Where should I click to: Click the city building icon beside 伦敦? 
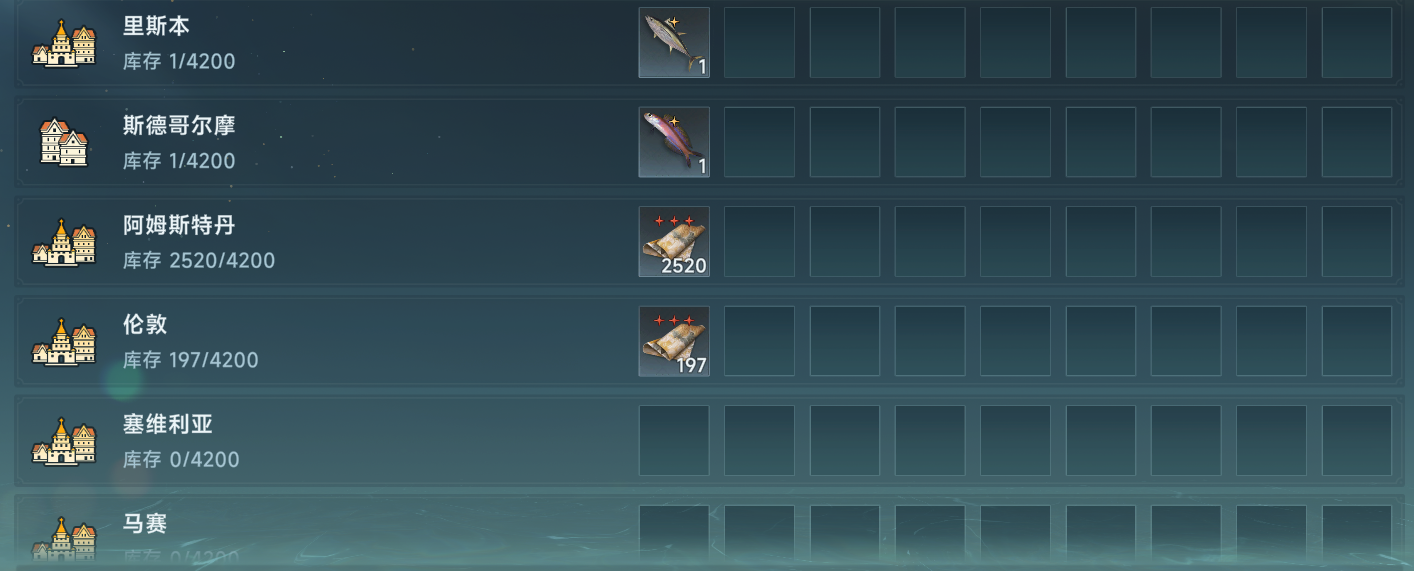pyautogui.click(x=64, y=341)
